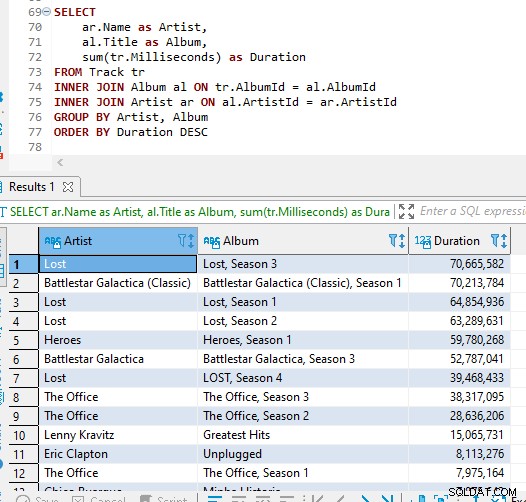
Task: Click the editor's horizontal scroll left arrow
Action: (x=60, y=163)
